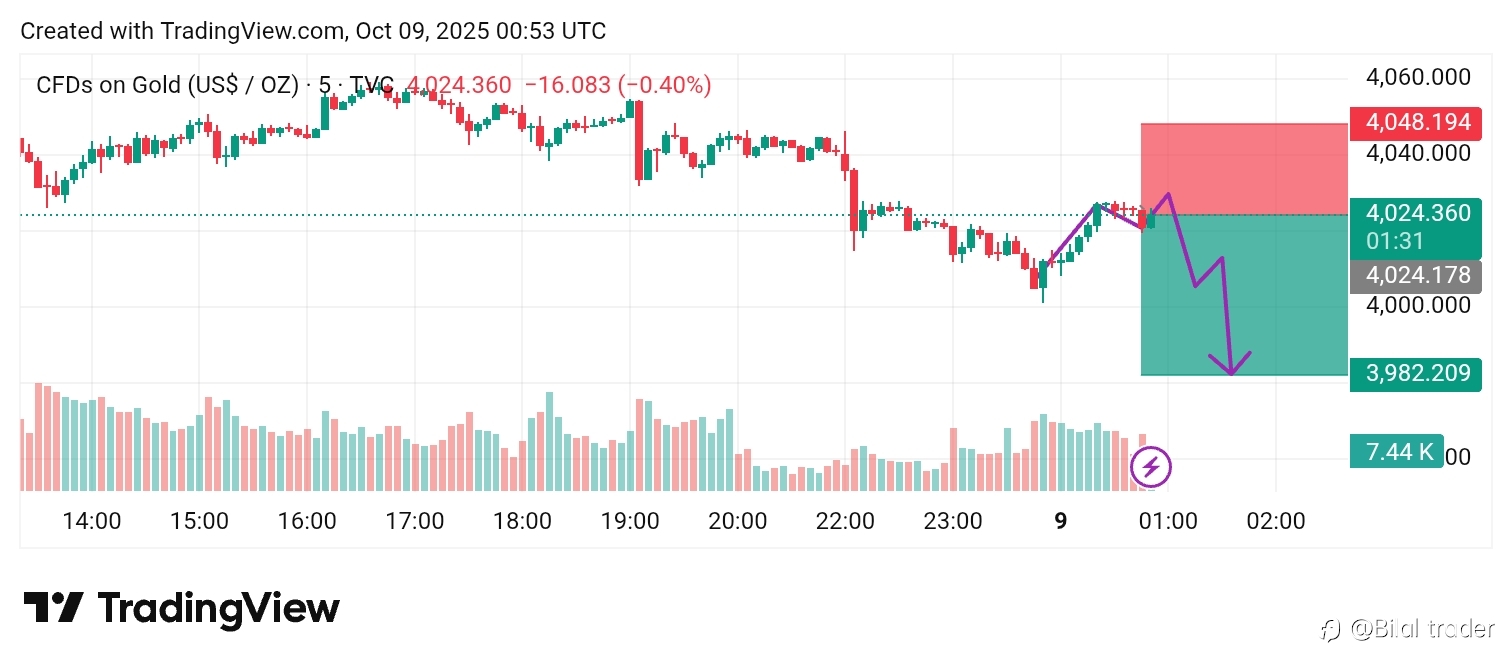Click the -16.083 (-0.40%) change value
Image resolution: width=1512 pixels, height=668 pixels.
(617, 86)
